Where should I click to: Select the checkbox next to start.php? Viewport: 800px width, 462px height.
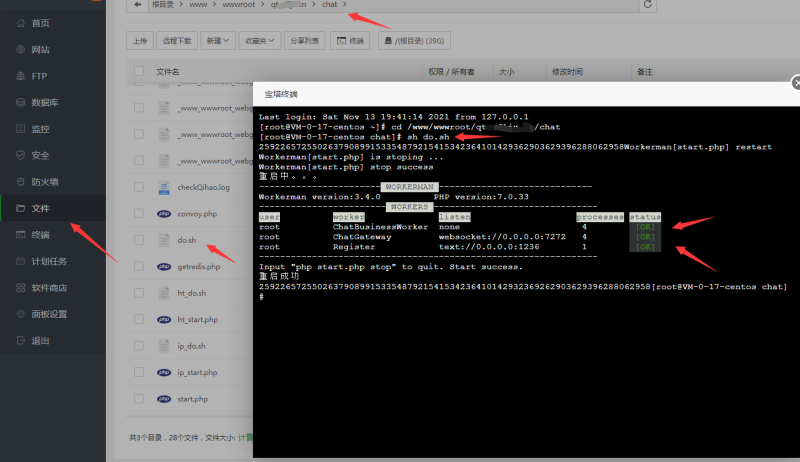coord(139,399)
